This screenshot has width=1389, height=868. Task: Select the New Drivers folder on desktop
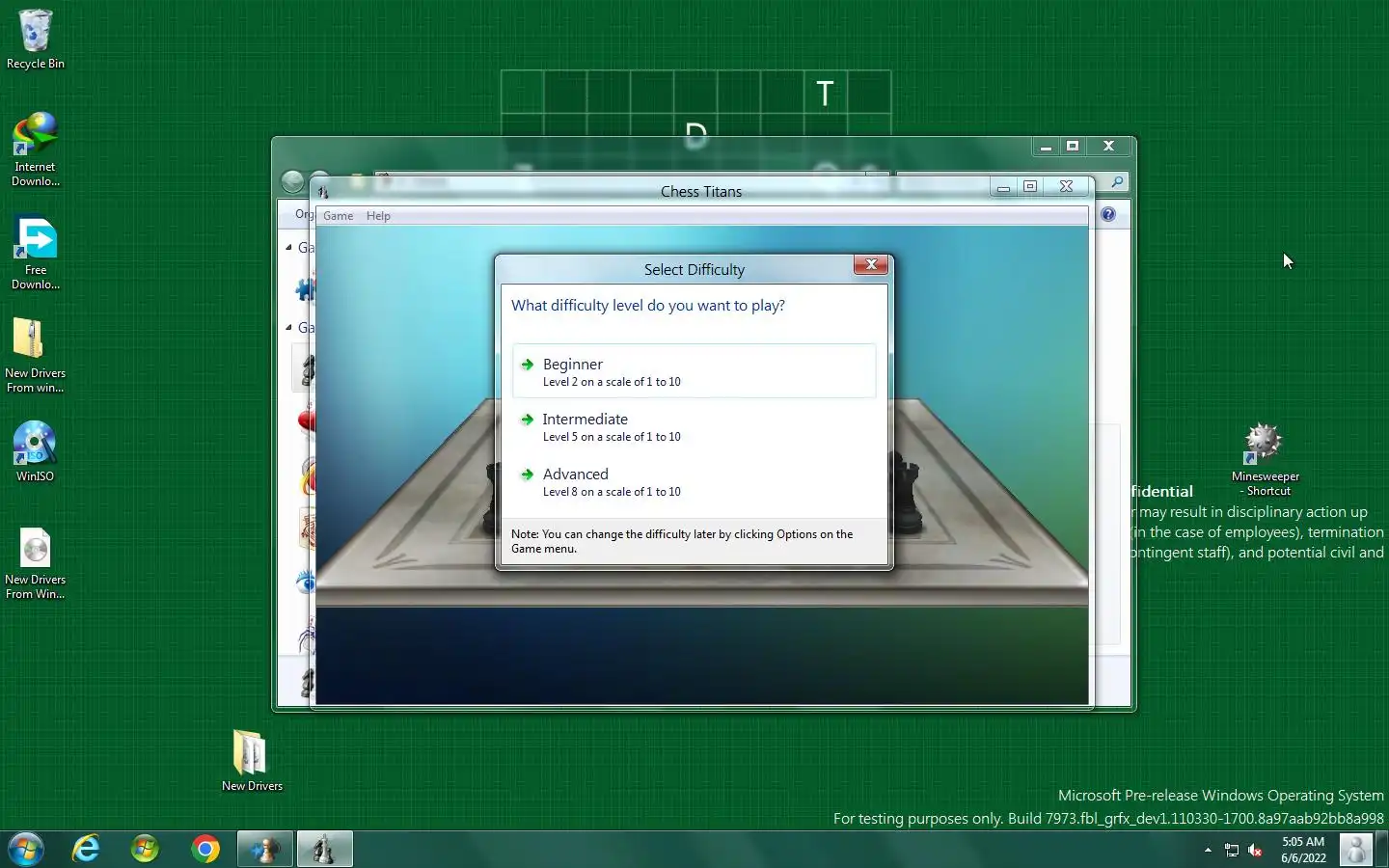coord(252,761)
